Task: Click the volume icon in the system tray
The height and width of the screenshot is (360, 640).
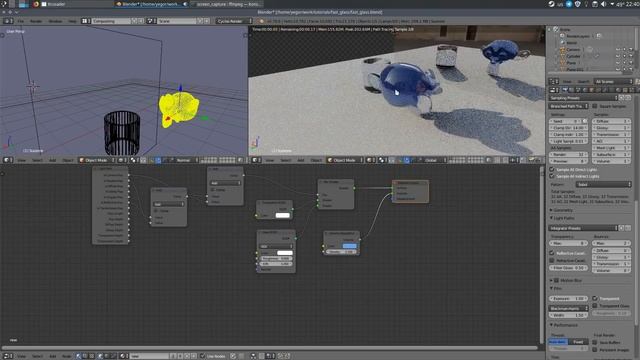Action: tap(603, 4)
